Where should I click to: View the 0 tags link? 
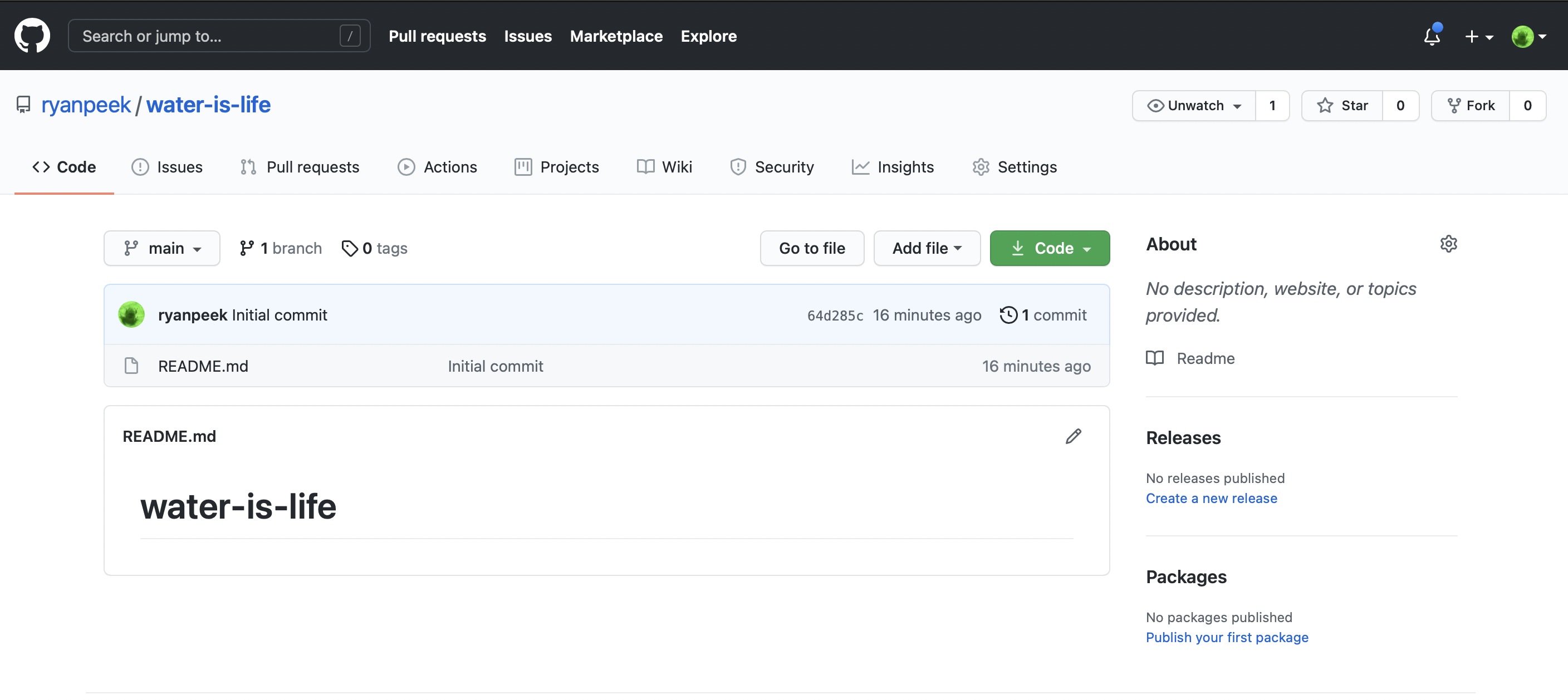(x=374, y=248)
